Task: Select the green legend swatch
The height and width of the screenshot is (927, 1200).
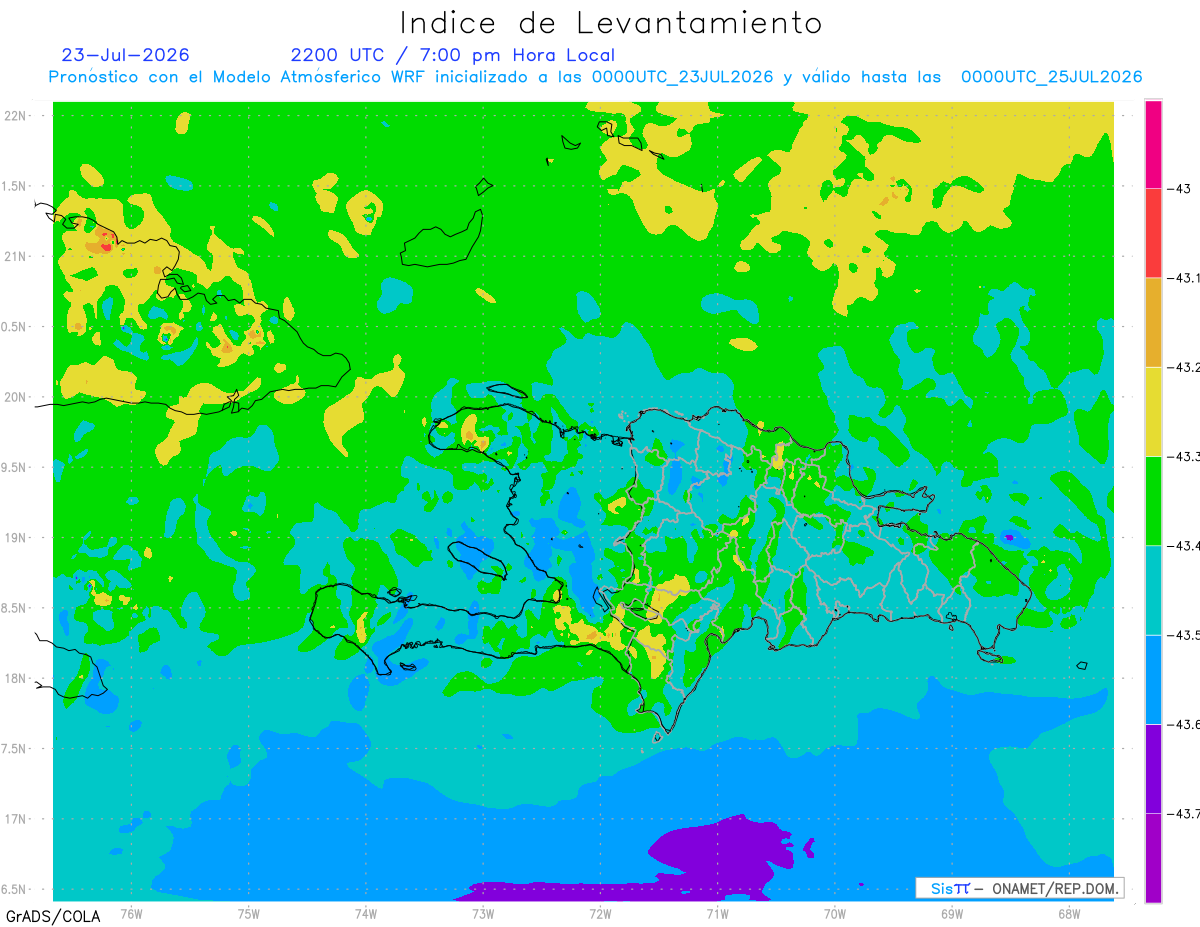Action: tap(1153, 500)
